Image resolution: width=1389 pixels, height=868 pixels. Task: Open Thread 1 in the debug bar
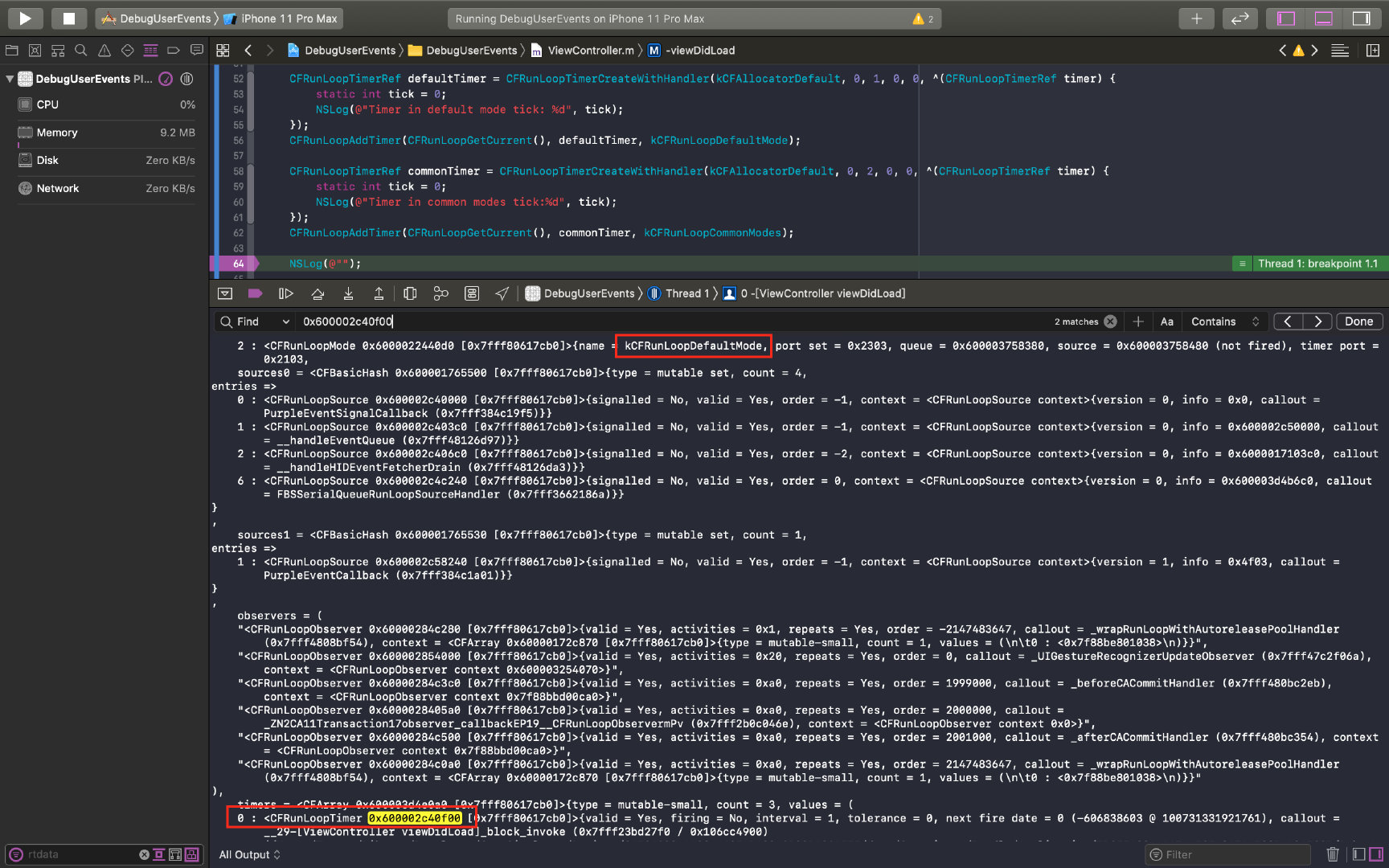coord(678,293)
